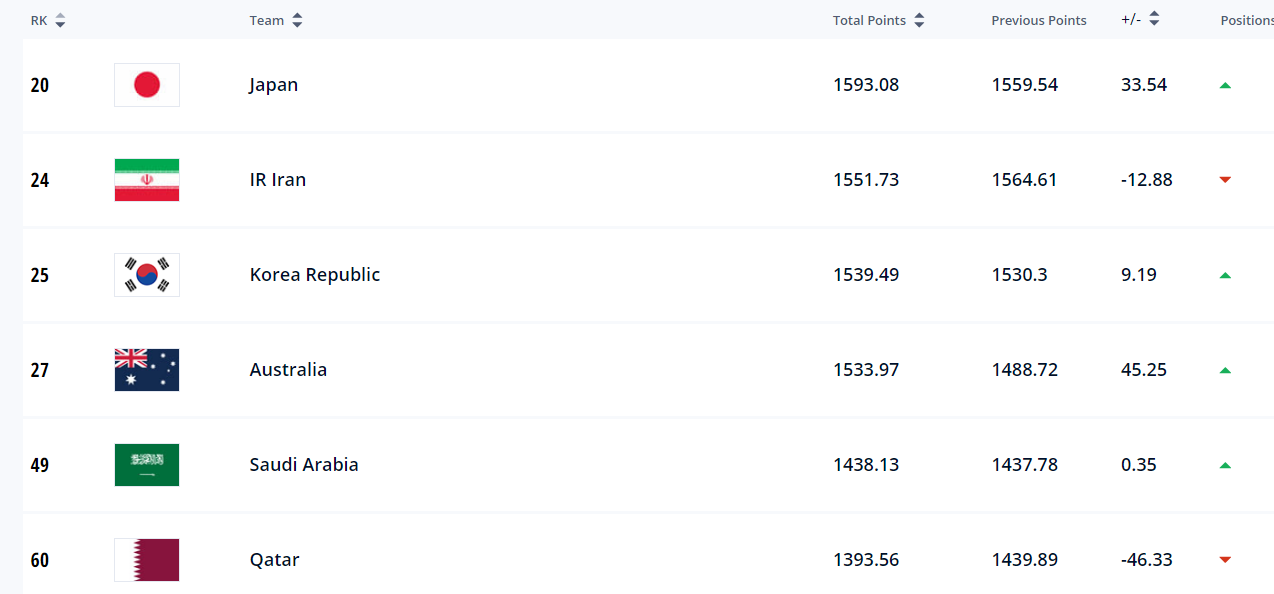The image size is (1274, 594).
Task: Sort by +/- column arrows
Action: tap(1154, 19)
